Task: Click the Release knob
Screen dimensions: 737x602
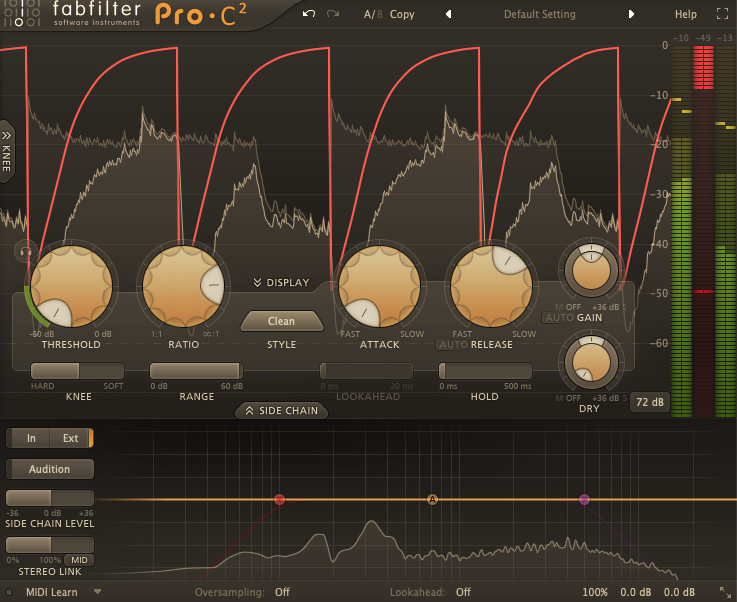Action: click(x=491, y=286)
